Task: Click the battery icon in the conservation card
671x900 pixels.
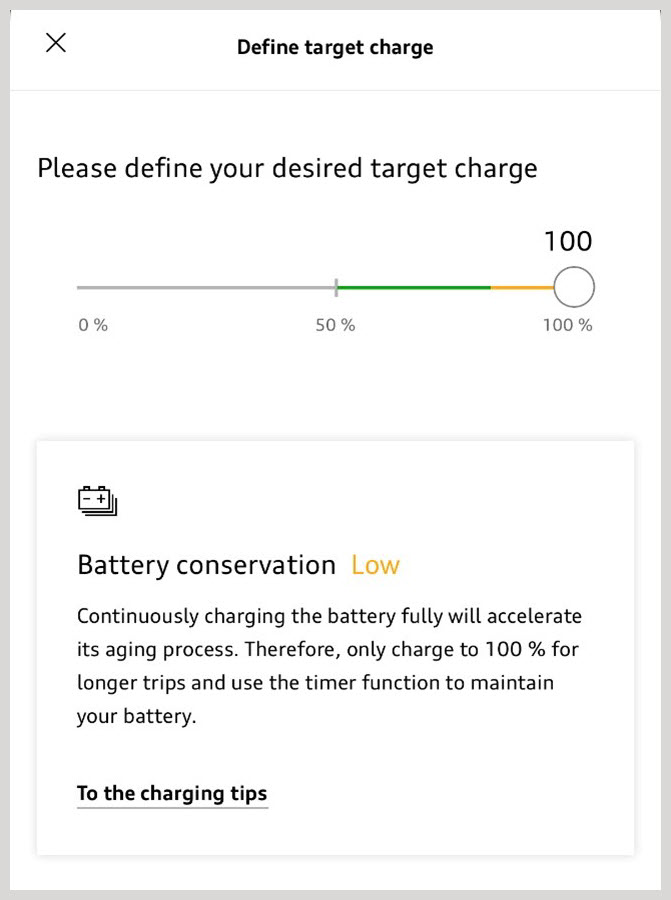Action: [97, 500]
